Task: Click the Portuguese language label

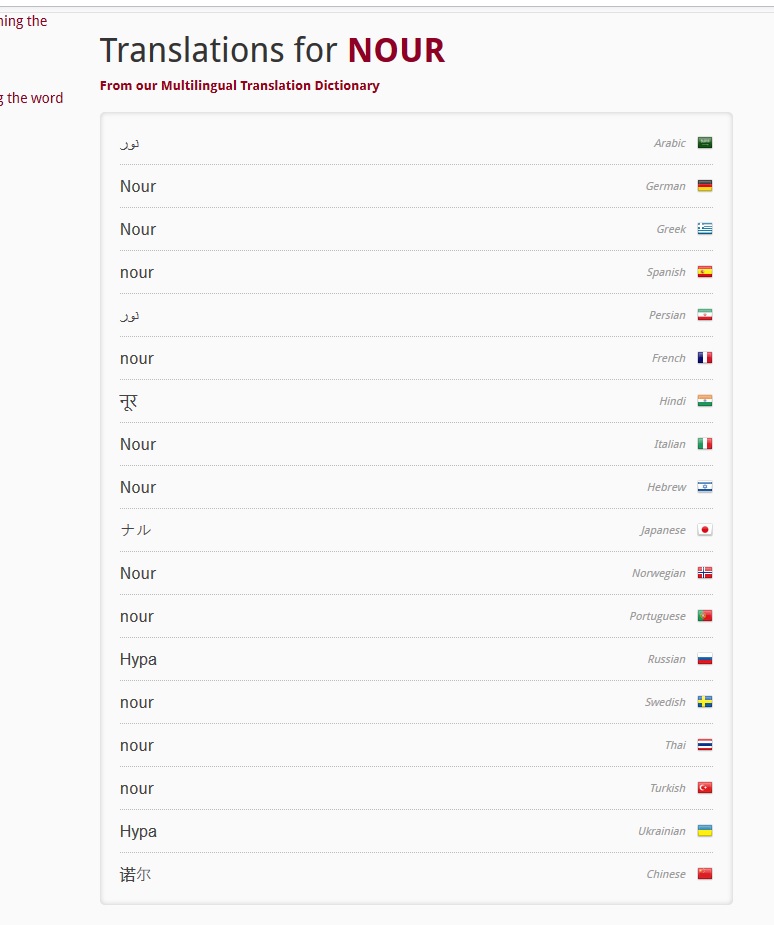Action: click(657, 616)
